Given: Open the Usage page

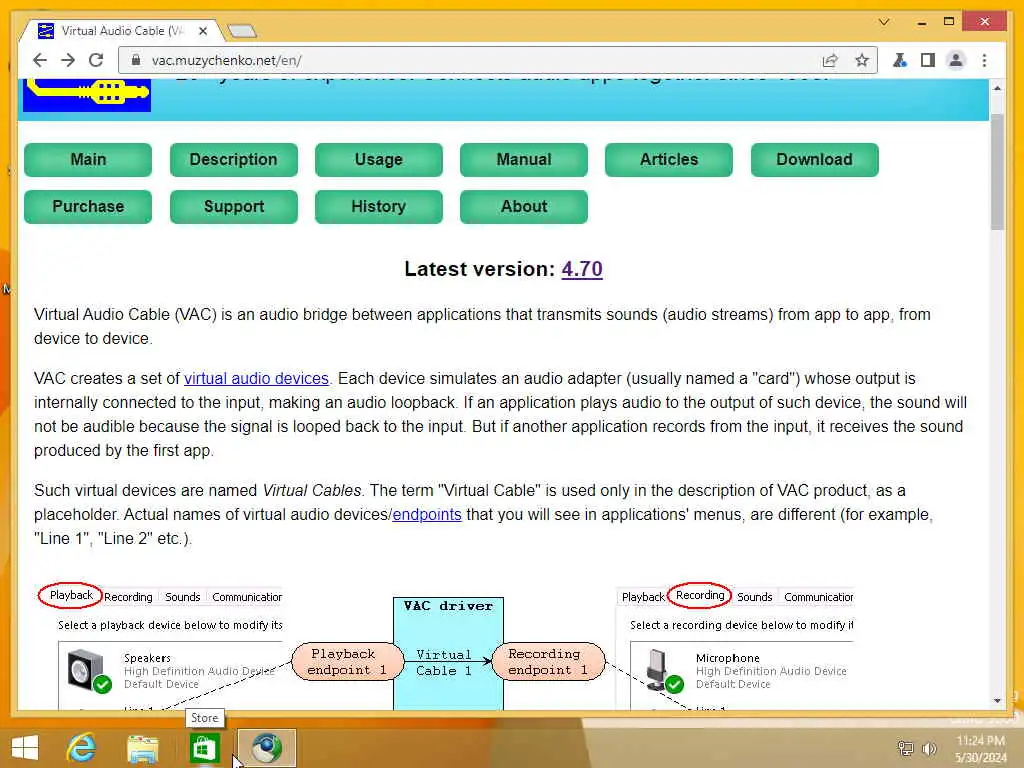Looking at the screenshot, I should [379, 160].
